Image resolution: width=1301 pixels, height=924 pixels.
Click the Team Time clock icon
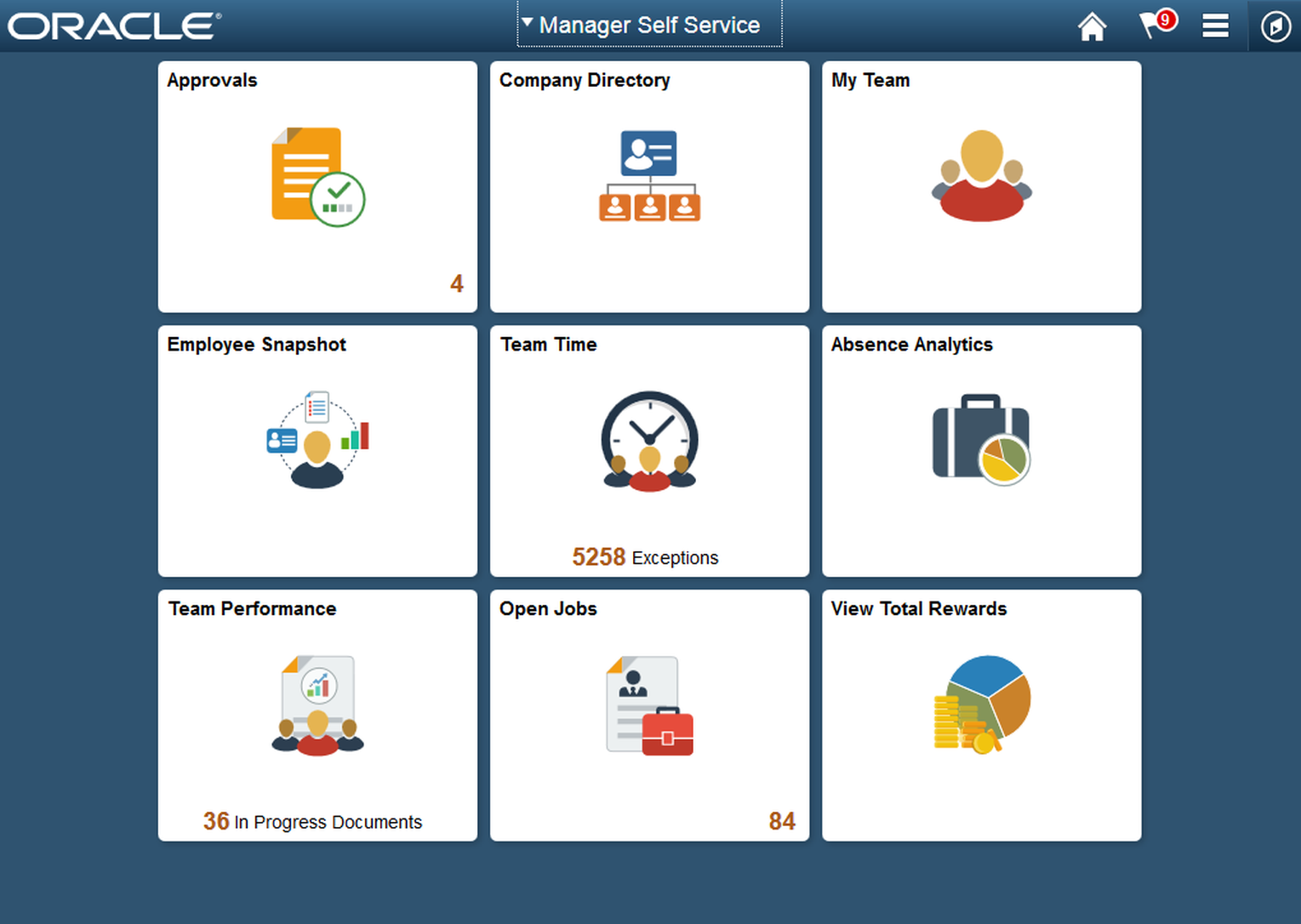[x=649, y=442]
